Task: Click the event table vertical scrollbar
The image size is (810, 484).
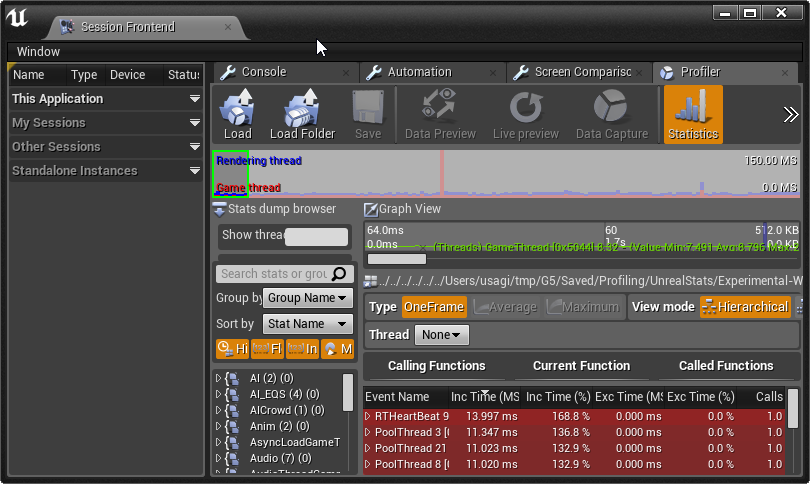Action: (792, 409)
